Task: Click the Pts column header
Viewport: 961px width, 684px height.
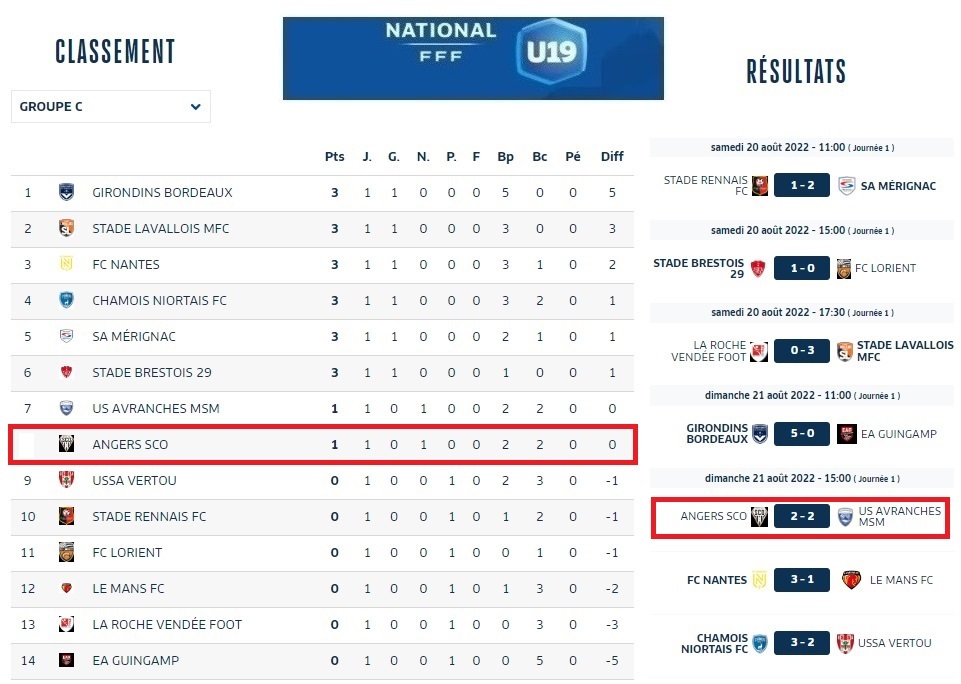Action: pyautogui.click(x=334, y=156)
